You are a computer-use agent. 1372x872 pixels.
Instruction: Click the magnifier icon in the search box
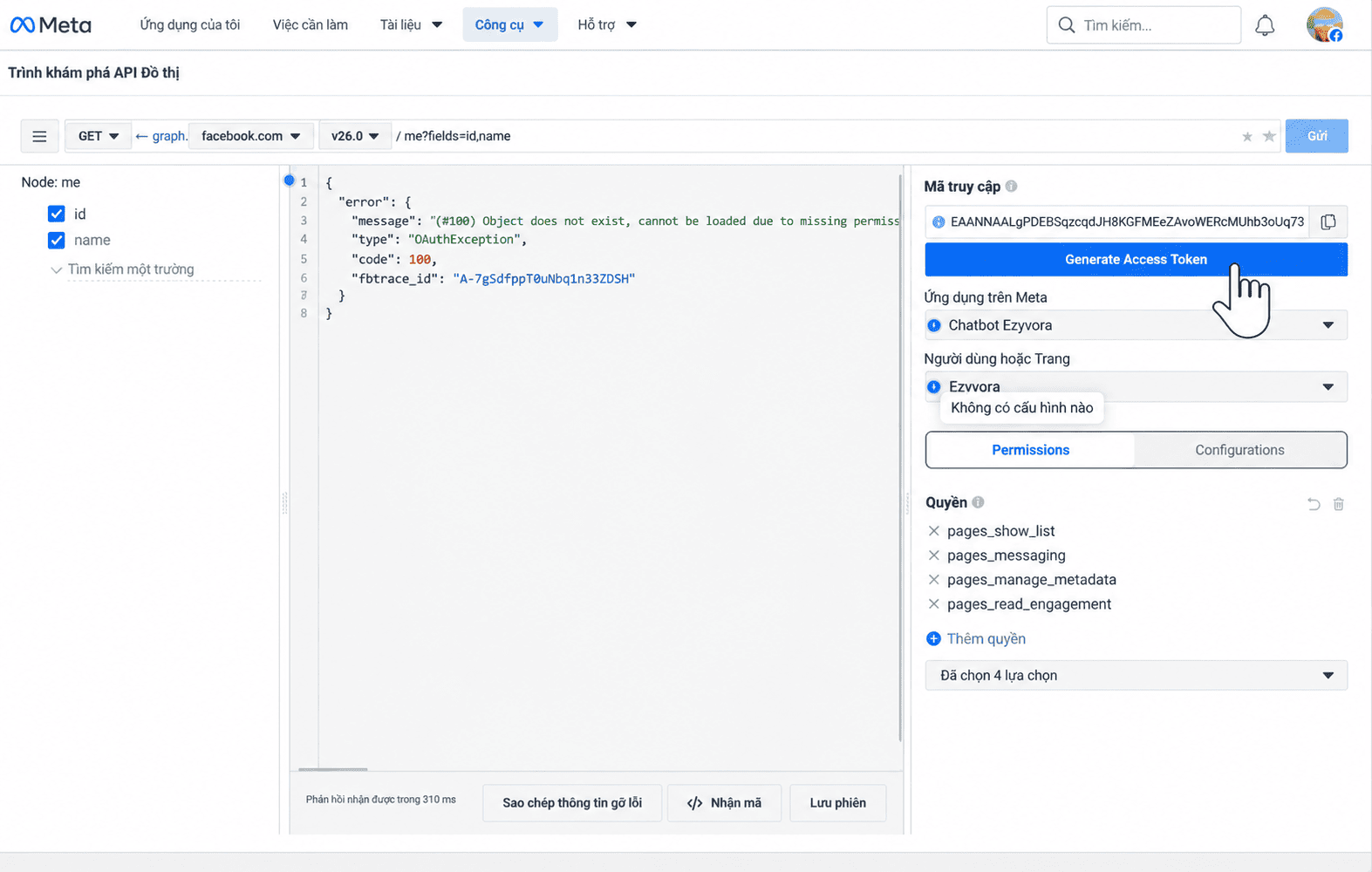[1066, 25]
